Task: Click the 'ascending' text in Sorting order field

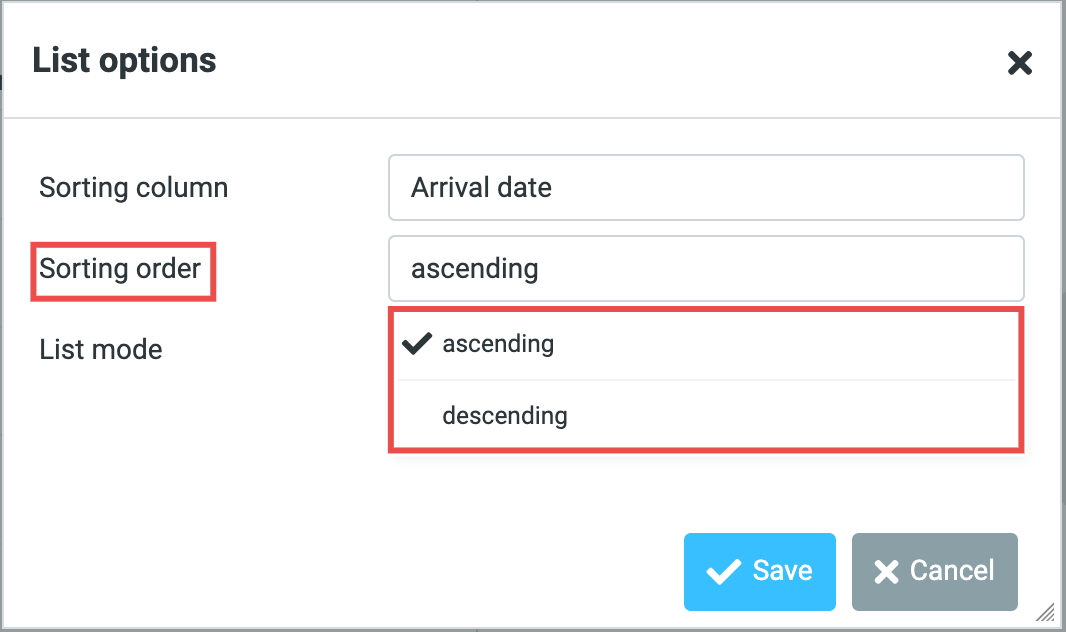Action: 475,268
